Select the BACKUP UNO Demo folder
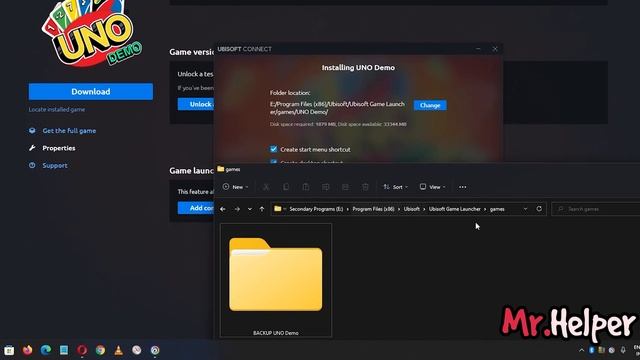The width and height of the screenshot is (640, 360). click(x=276, y=280)
